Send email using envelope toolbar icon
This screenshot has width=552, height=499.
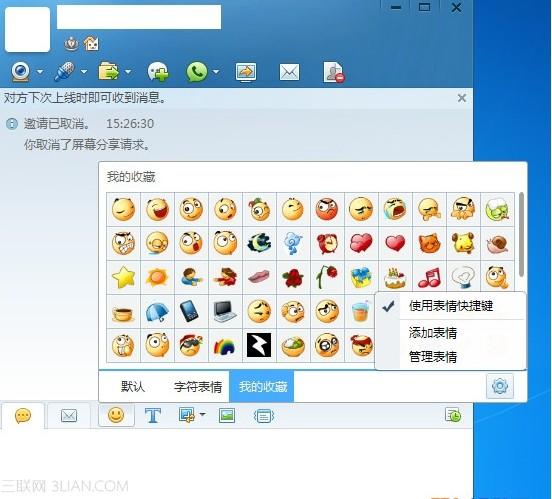(289, 72)
